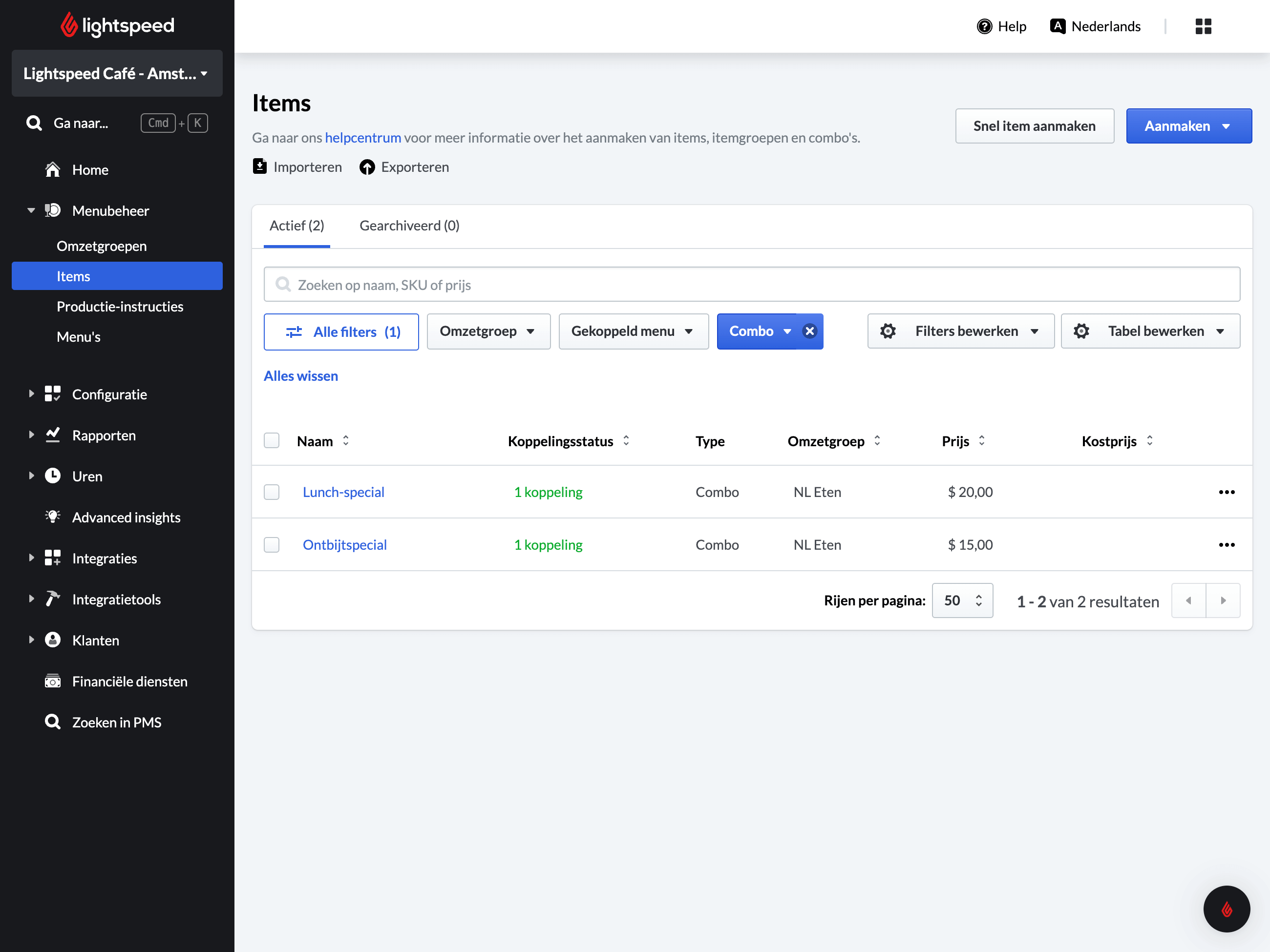The width and height of the screenshot is (1270, 952).
Task: Check the Lunch-special row checkbox
Action: pyautogui.click(x=272, y=492)
